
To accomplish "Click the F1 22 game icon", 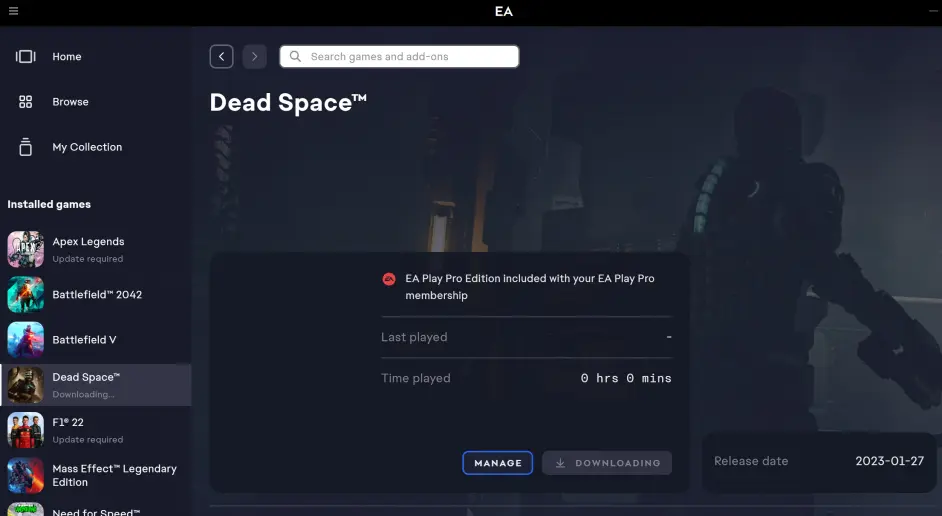I will coord(26,430).
